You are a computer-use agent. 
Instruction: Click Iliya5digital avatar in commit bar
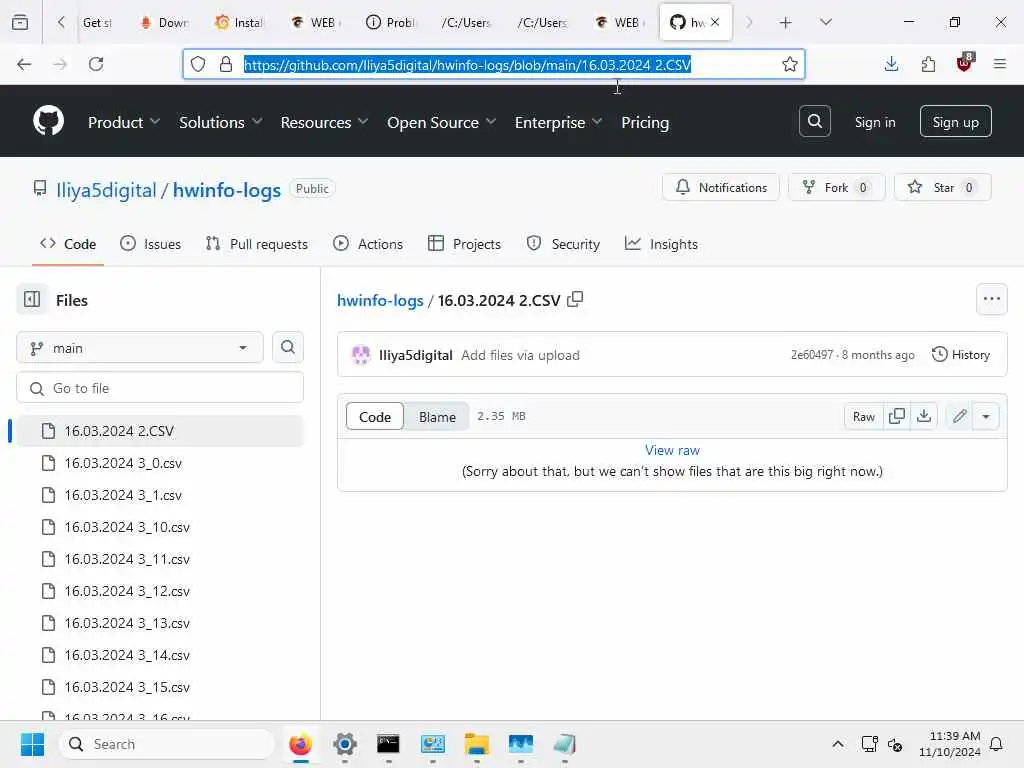(x=361, y=355)
